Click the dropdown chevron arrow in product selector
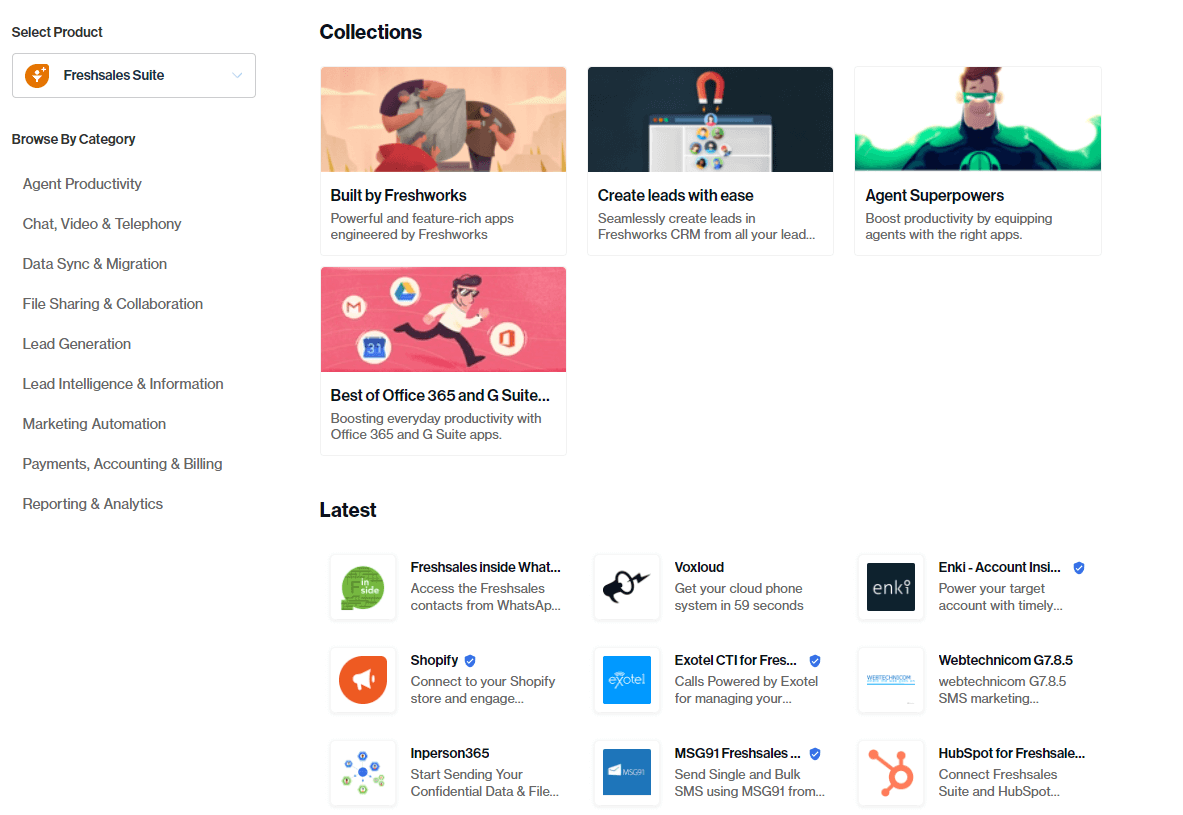This screenshot has width=1183, height=815. click(x=237, y=75)
